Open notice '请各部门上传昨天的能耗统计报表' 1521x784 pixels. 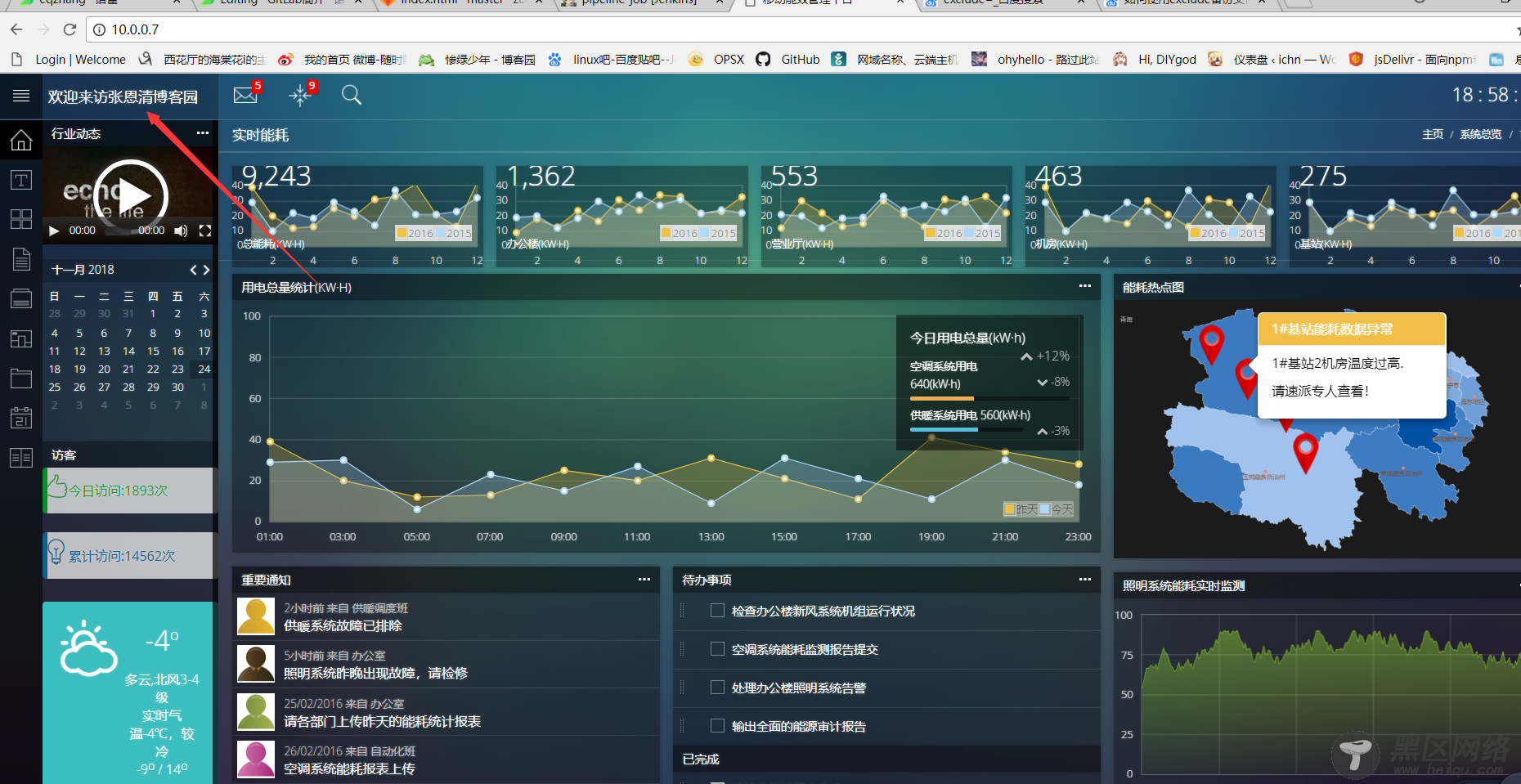382,721
